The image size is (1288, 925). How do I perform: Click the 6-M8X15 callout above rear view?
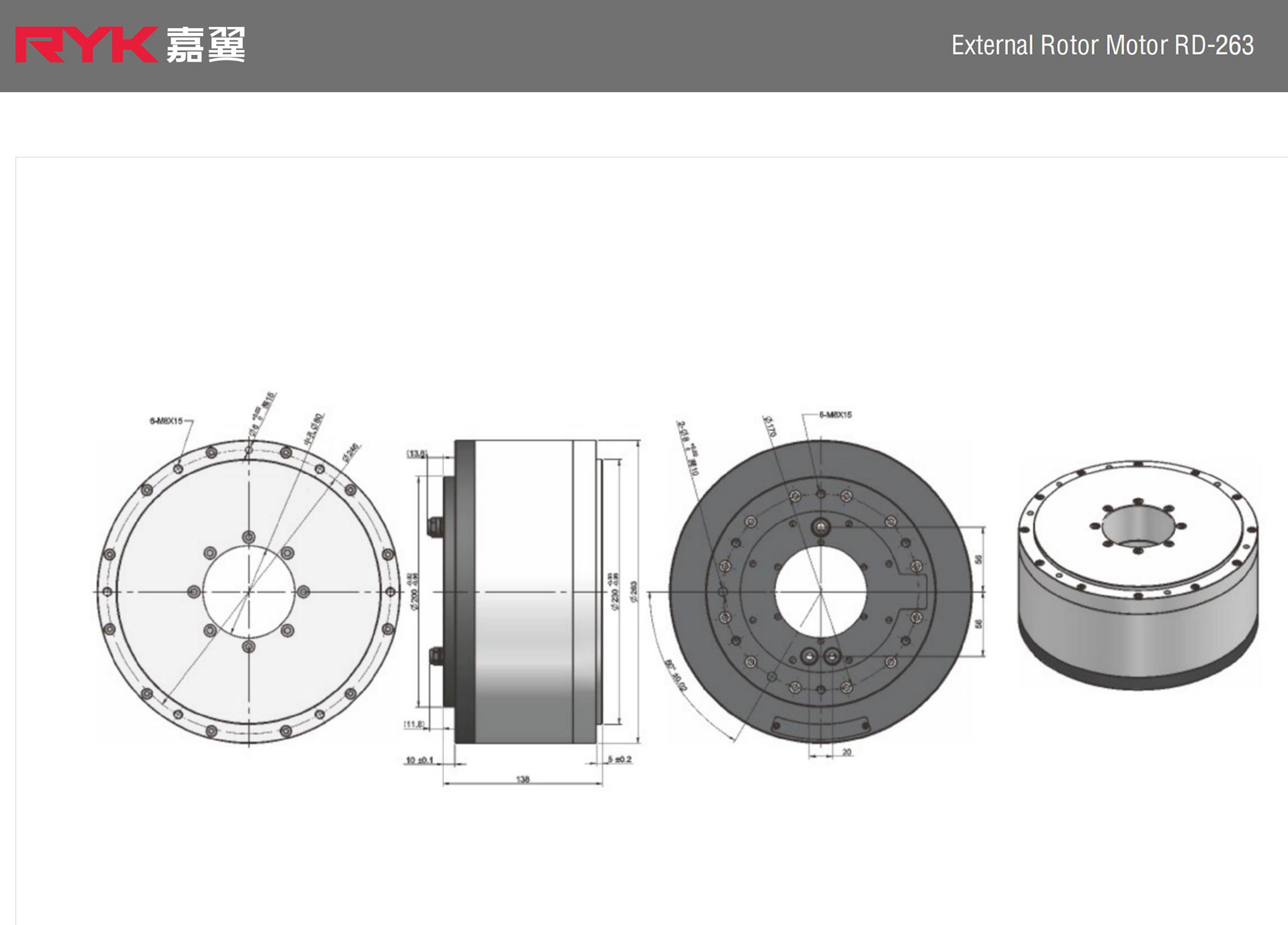click(x=836, y=415)
